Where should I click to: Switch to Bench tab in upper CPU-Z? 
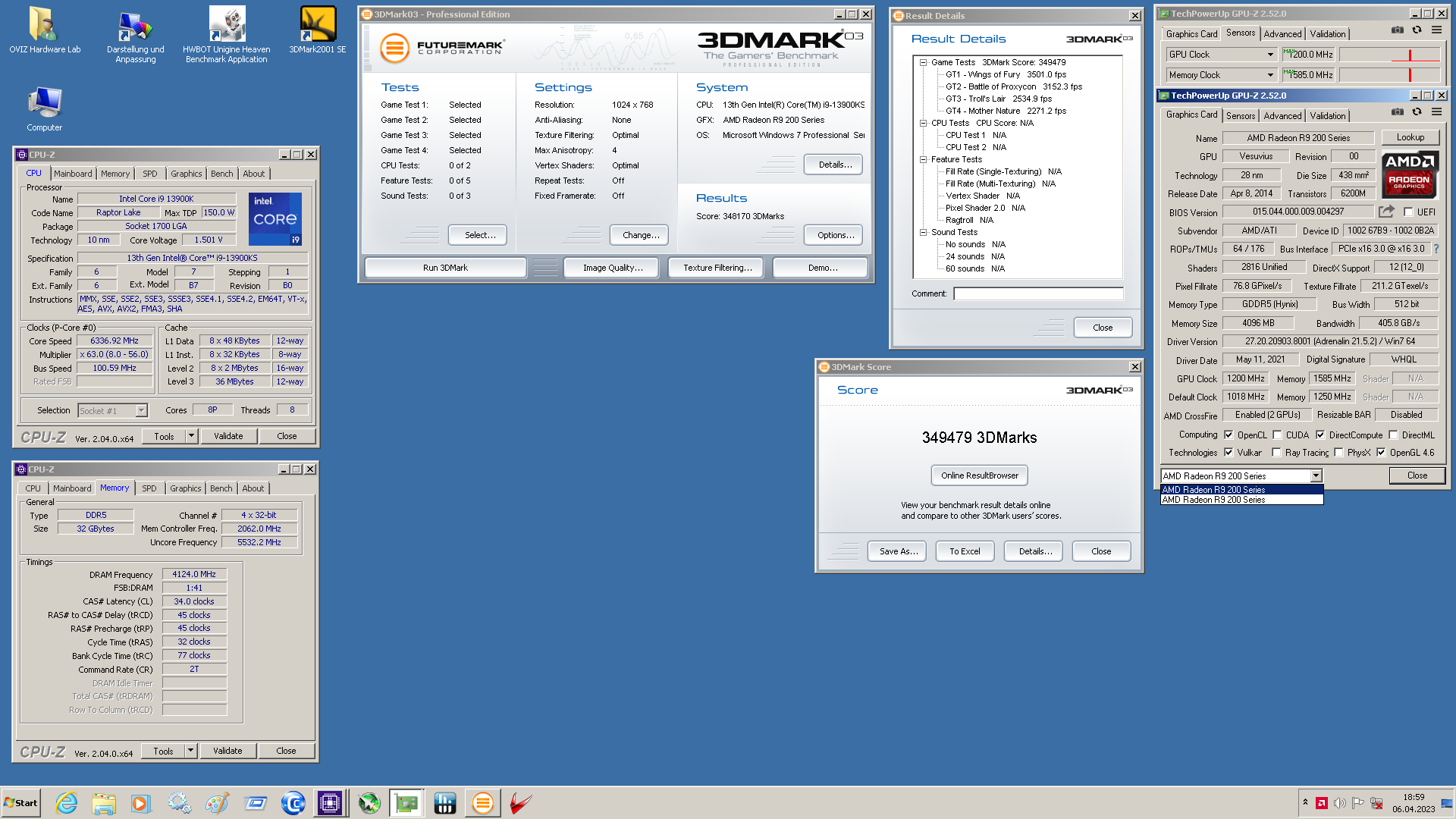[x=222, y=174]
